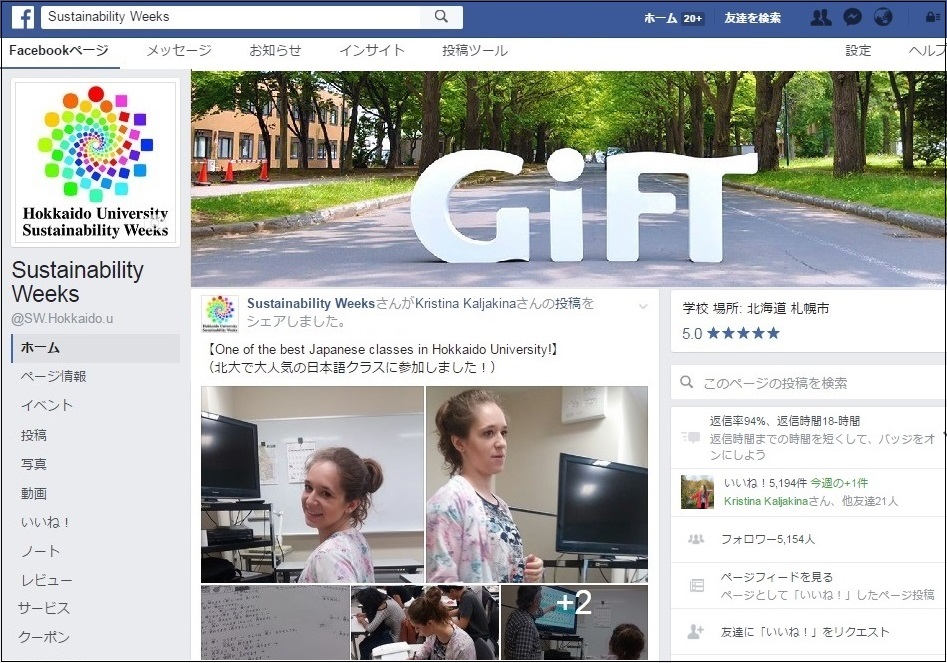Select 写真 in the sidebar
This screenshot has width=947, height=663.
tap(33, 464)
